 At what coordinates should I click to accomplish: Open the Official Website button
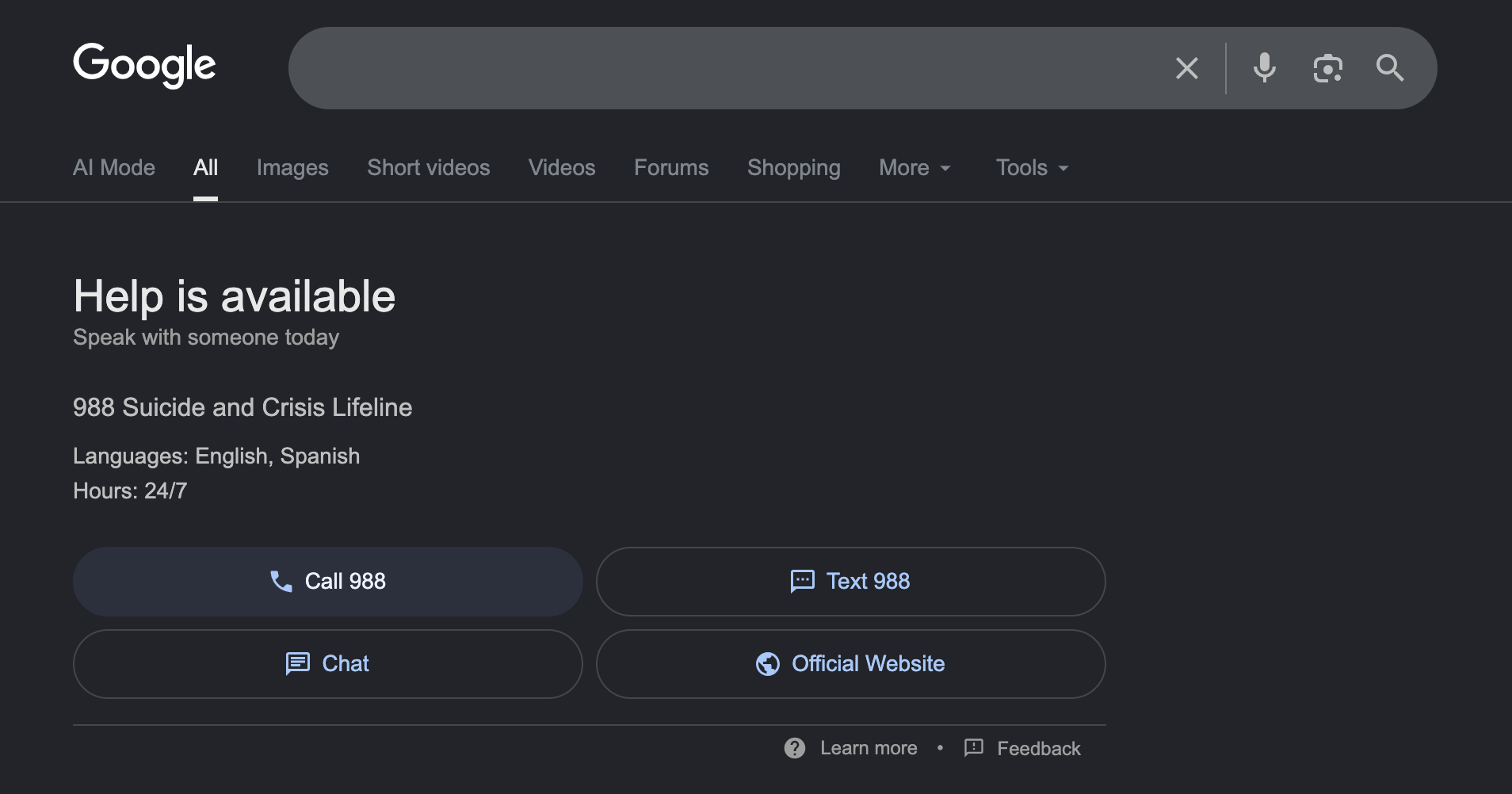coord(851,664)
